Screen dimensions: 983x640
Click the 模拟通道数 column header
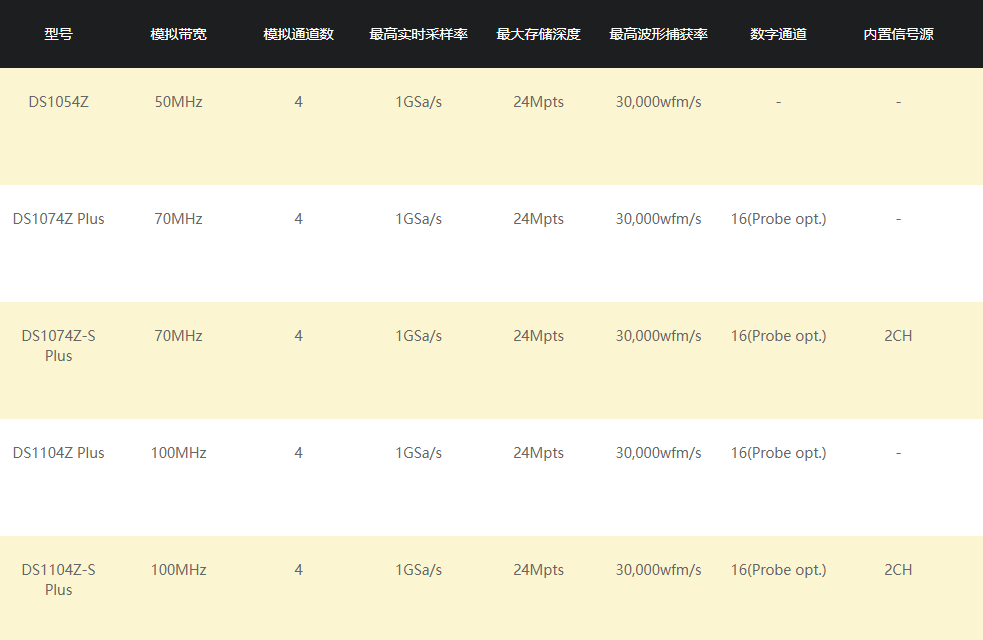(x=298, y=34)
